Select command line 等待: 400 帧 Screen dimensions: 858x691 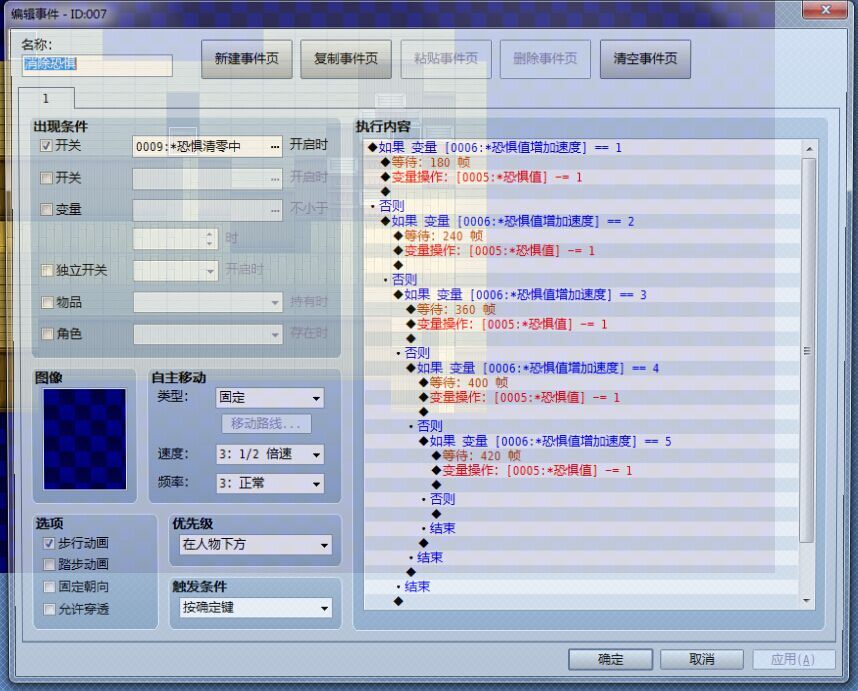coord(468,382)
